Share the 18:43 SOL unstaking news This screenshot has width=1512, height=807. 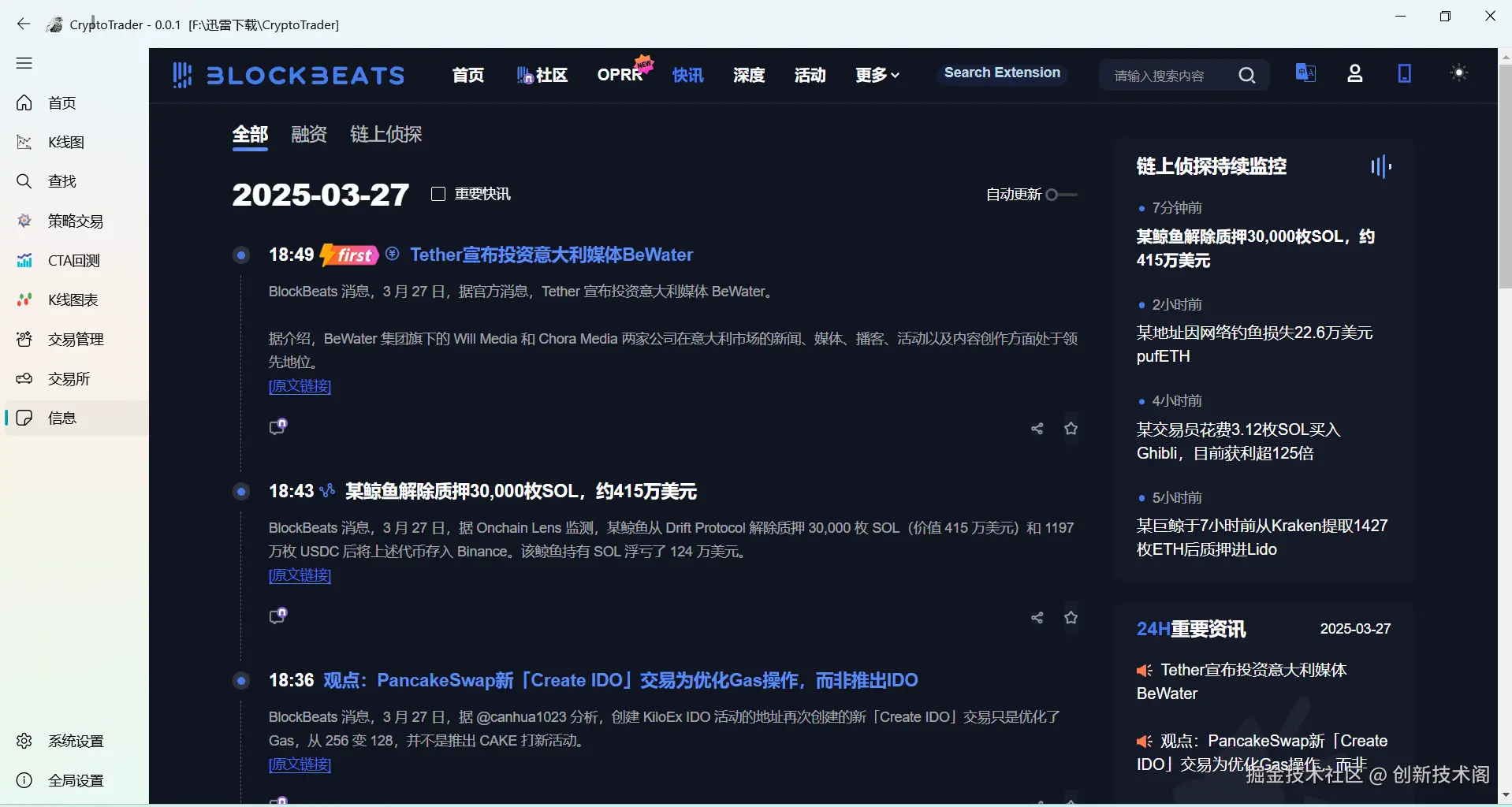(x=1037, y=617)
